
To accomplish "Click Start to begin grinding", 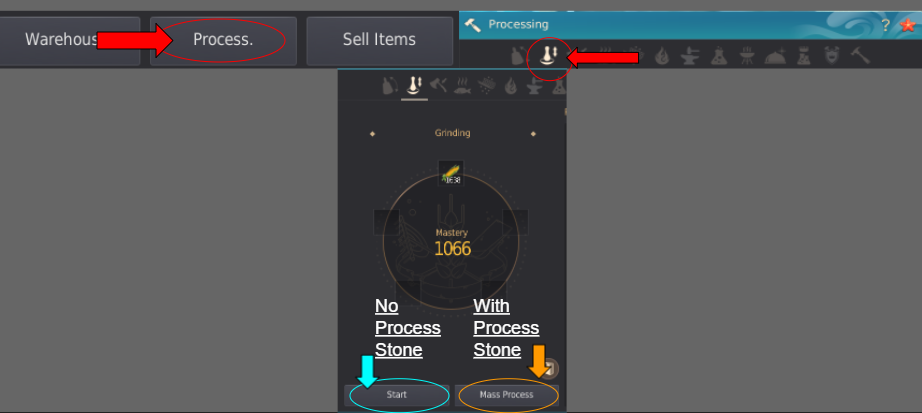I will pos(397,395).
